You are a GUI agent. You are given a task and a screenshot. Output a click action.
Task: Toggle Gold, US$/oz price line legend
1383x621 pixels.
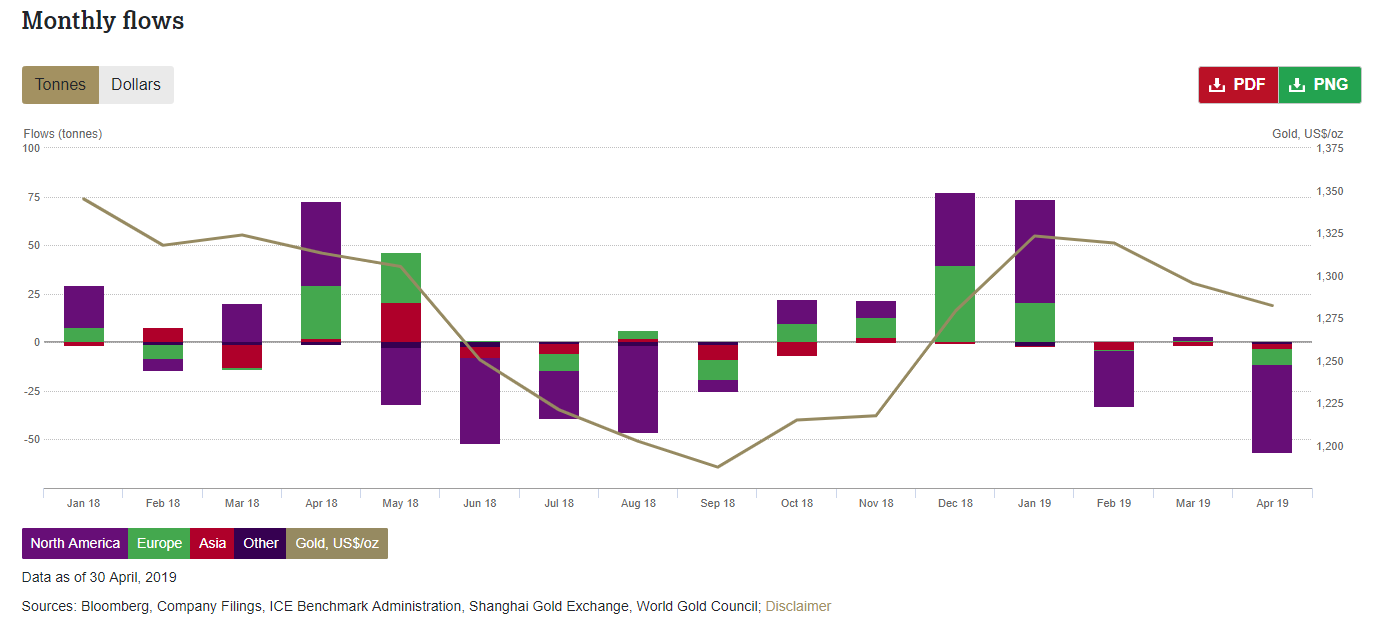[336, 543]
